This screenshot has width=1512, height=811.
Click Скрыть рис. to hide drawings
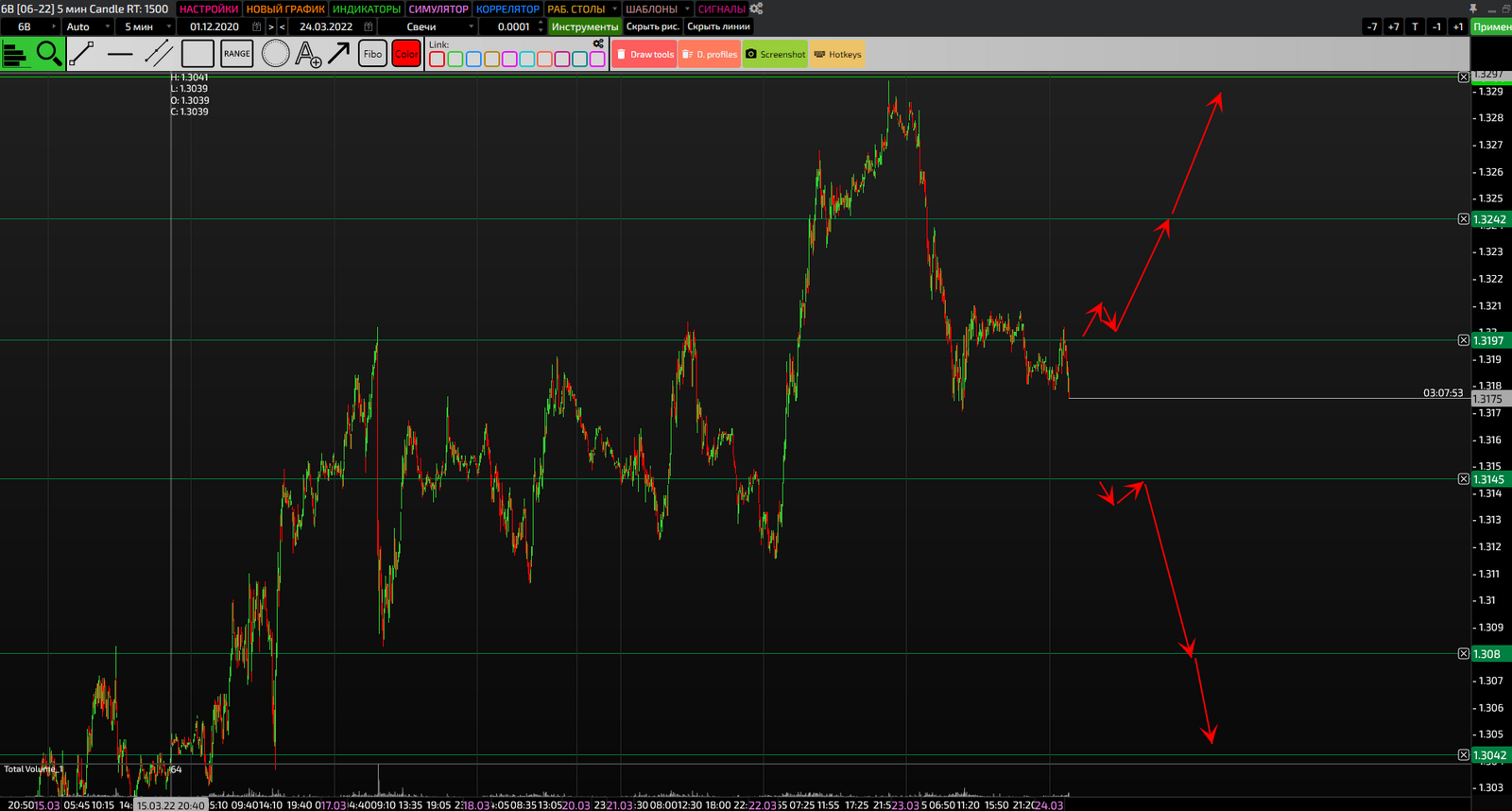652,26
